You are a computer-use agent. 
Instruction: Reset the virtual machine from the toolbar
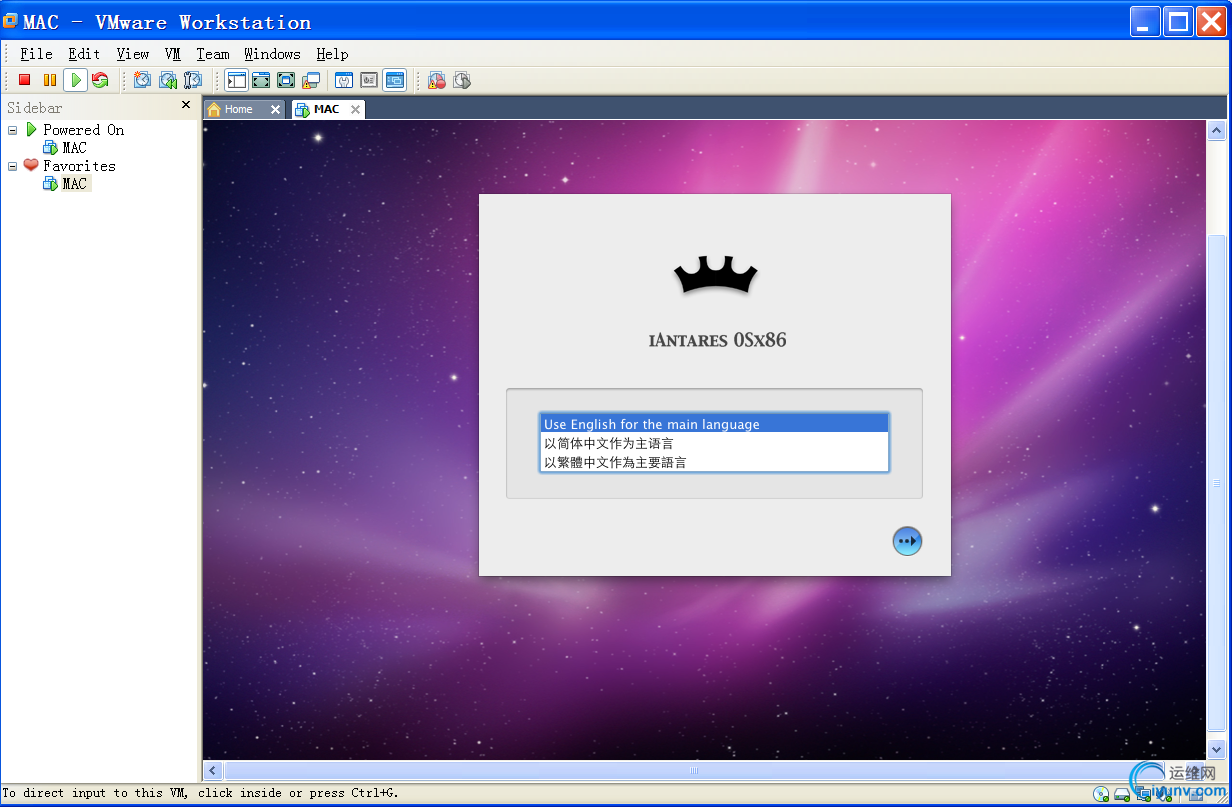[x=100, y=80]
